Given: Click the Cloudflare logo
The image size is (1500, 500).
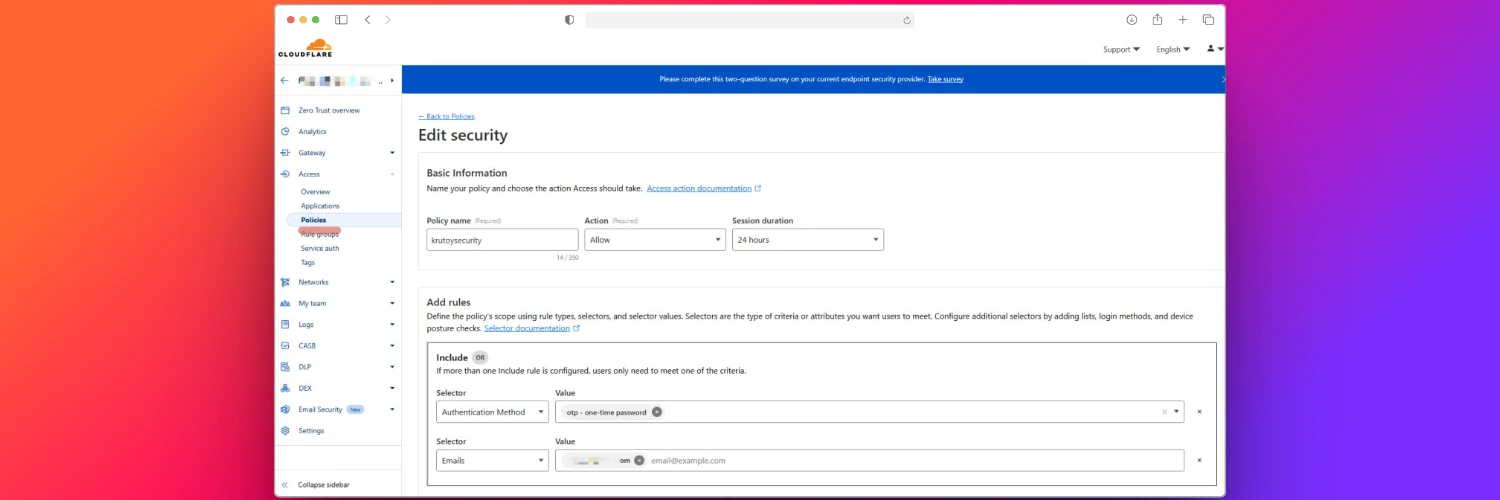Looking at the screenshot, I should click(305, 48).
